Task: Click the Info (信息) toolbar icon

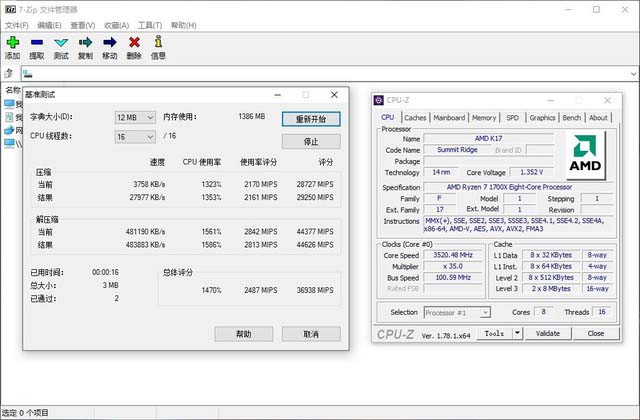Action: click(158, 42)
